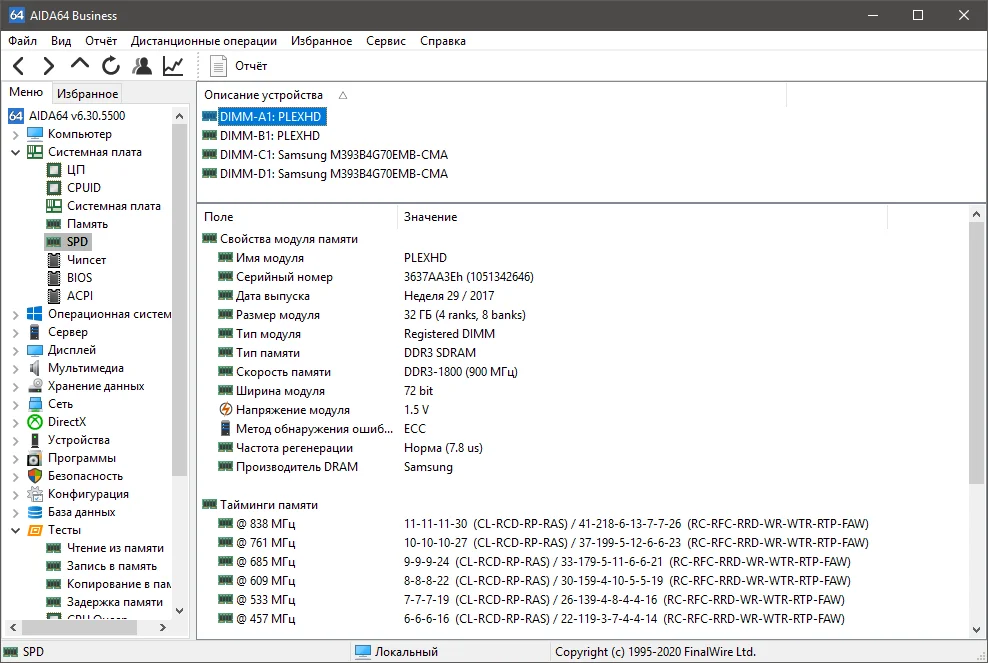Go back with the left arrow toolbar icon
988x663 pixels.
(19, 66)
